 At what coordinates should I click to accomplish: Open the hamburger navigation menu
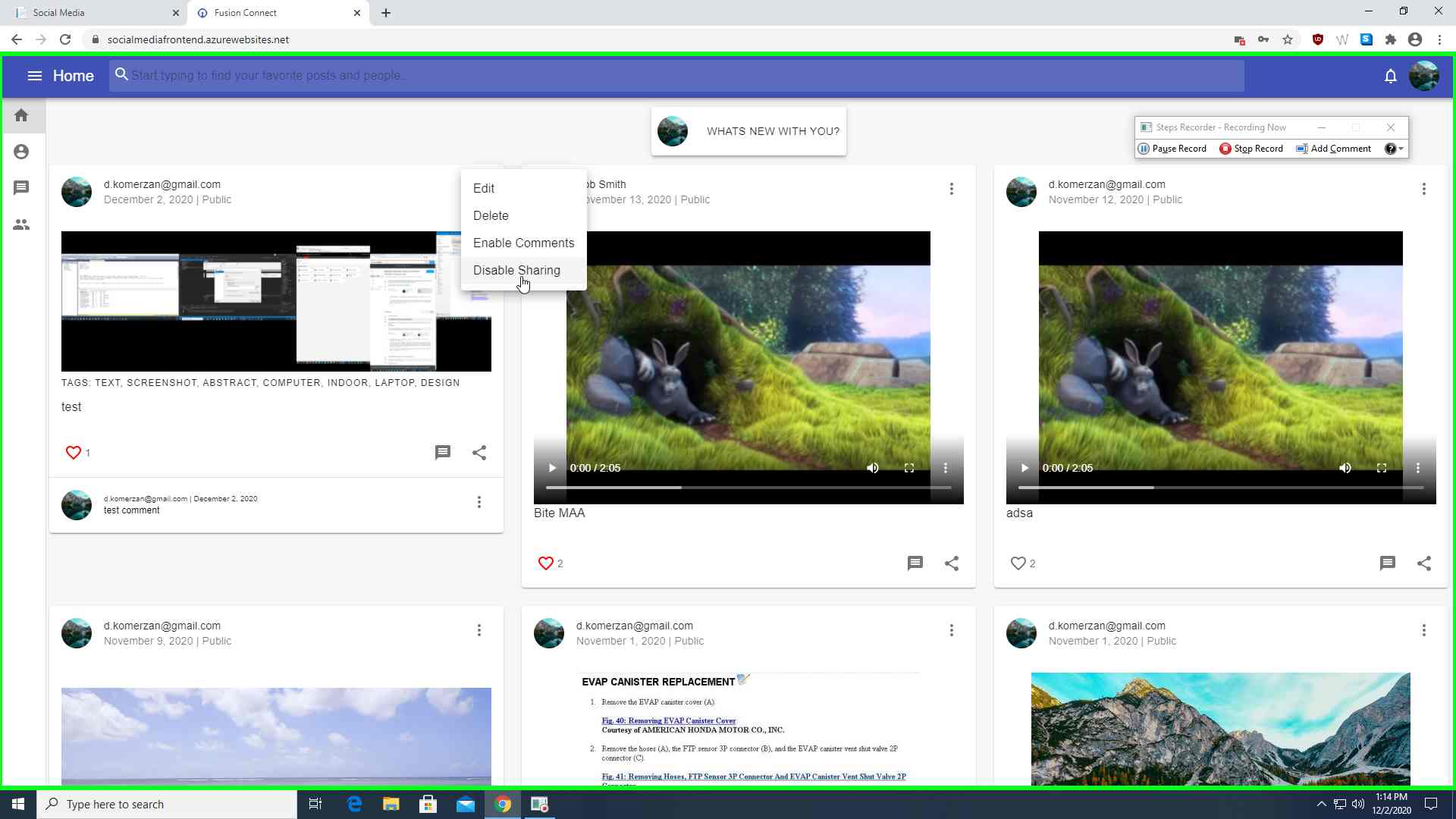[34, 76]
